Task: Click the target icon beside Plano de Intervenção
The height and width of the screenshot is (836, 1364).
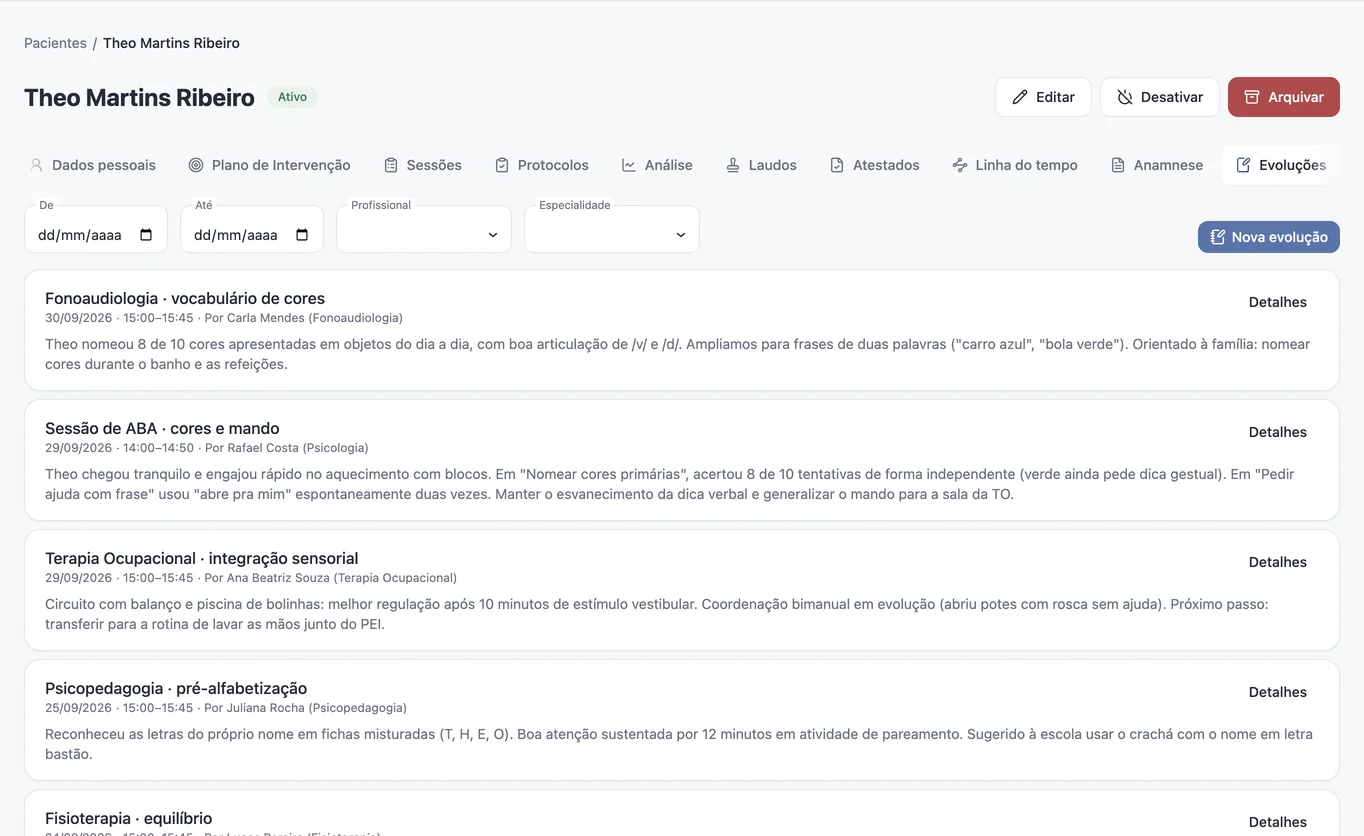Action: (x=196, y=165)
